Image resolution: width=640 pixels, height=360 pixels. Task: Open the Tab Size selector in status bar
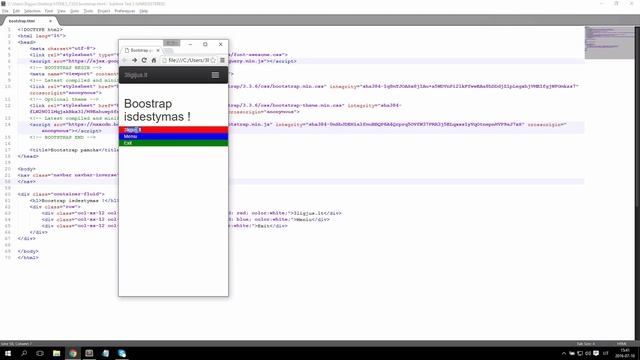[586, 344]
